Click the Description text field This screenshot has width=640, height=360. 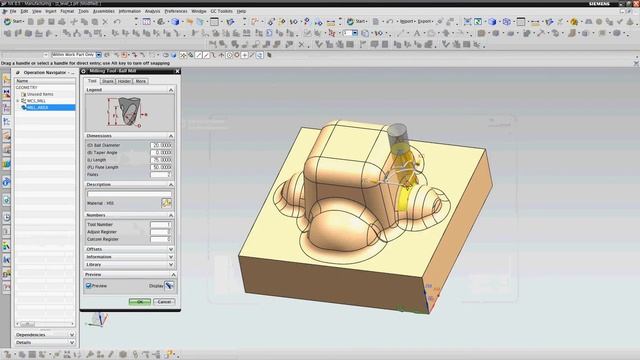point(129,194)
